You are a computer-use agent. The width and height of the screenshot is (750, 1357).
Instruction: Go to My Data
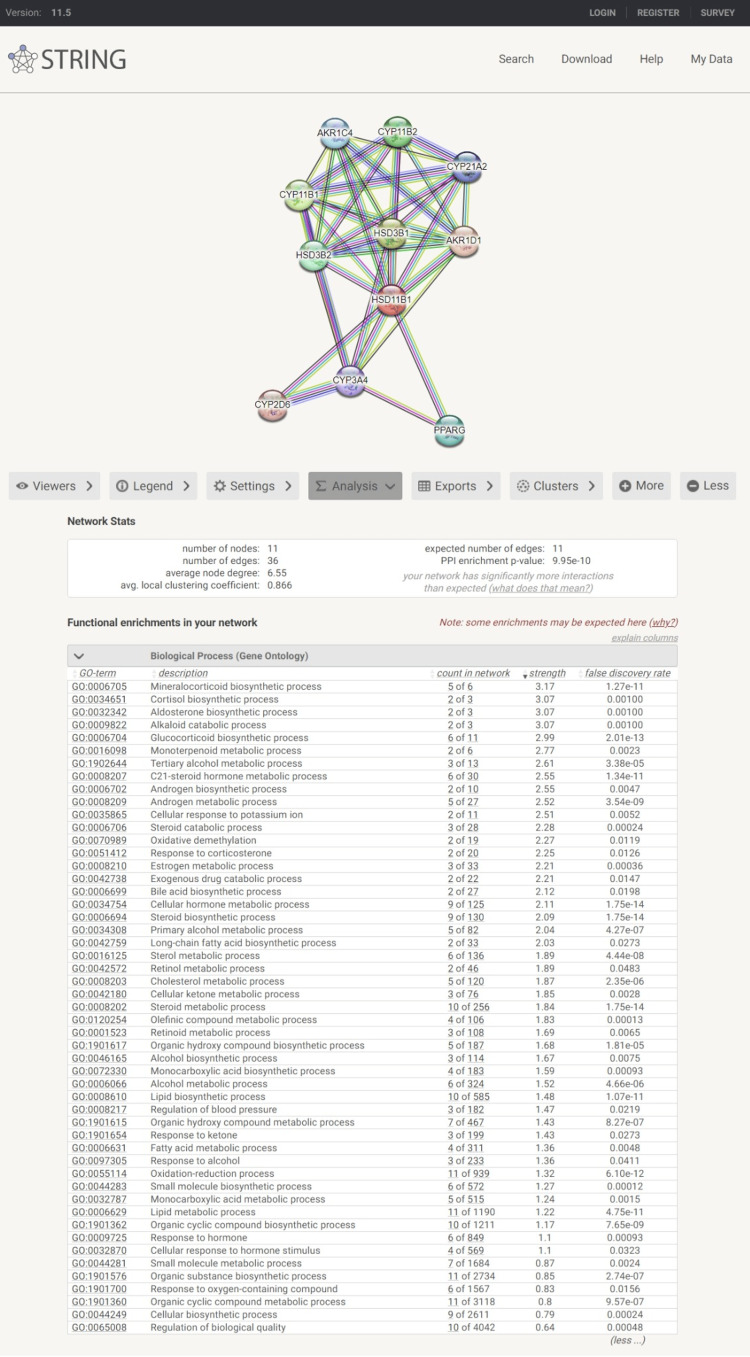click(x=711, y=59)
